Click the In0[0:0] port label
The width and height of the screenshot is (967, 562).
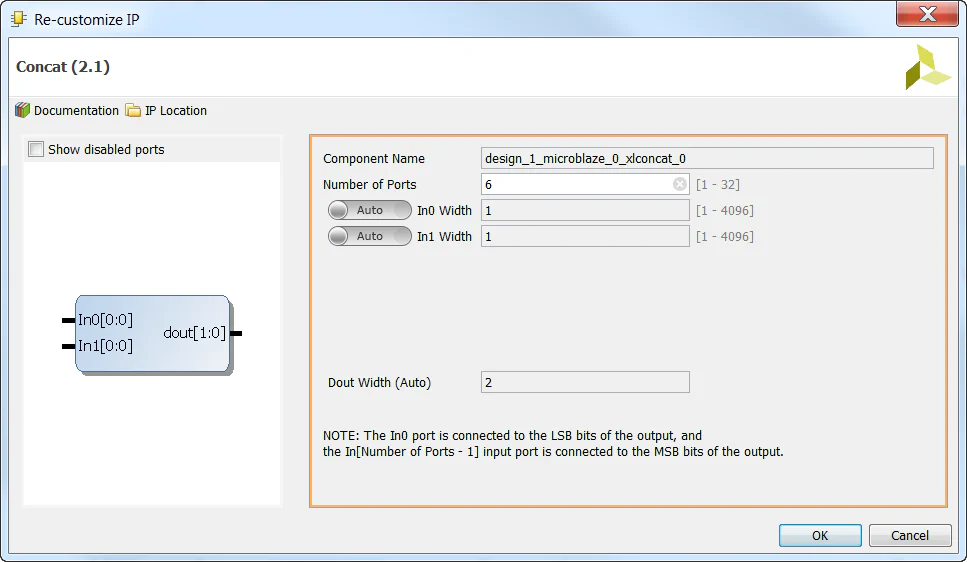(105, 320)
